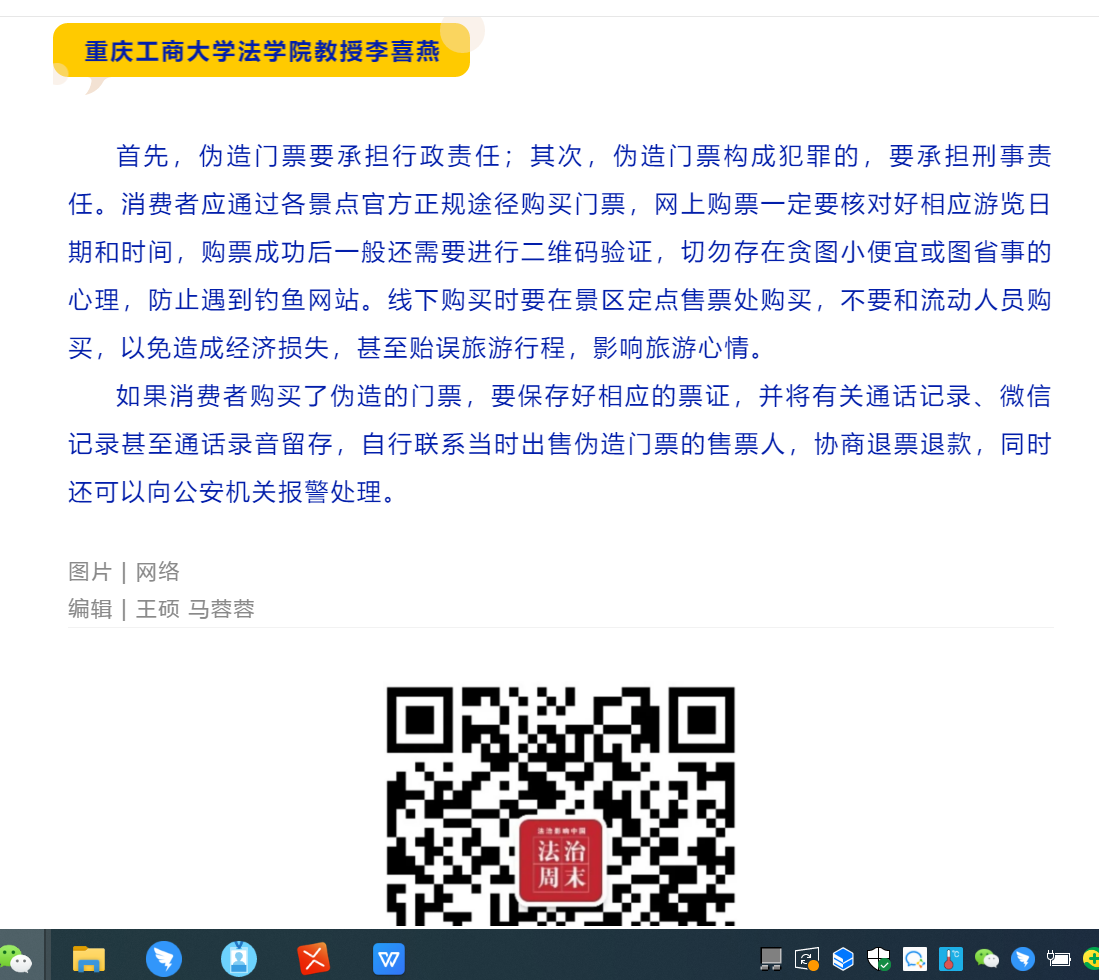Click the 编辑 王硕 马蓉蓉 credit line
The width and height of the screenshot is (1099, 980).
click(x=162, y=608)
